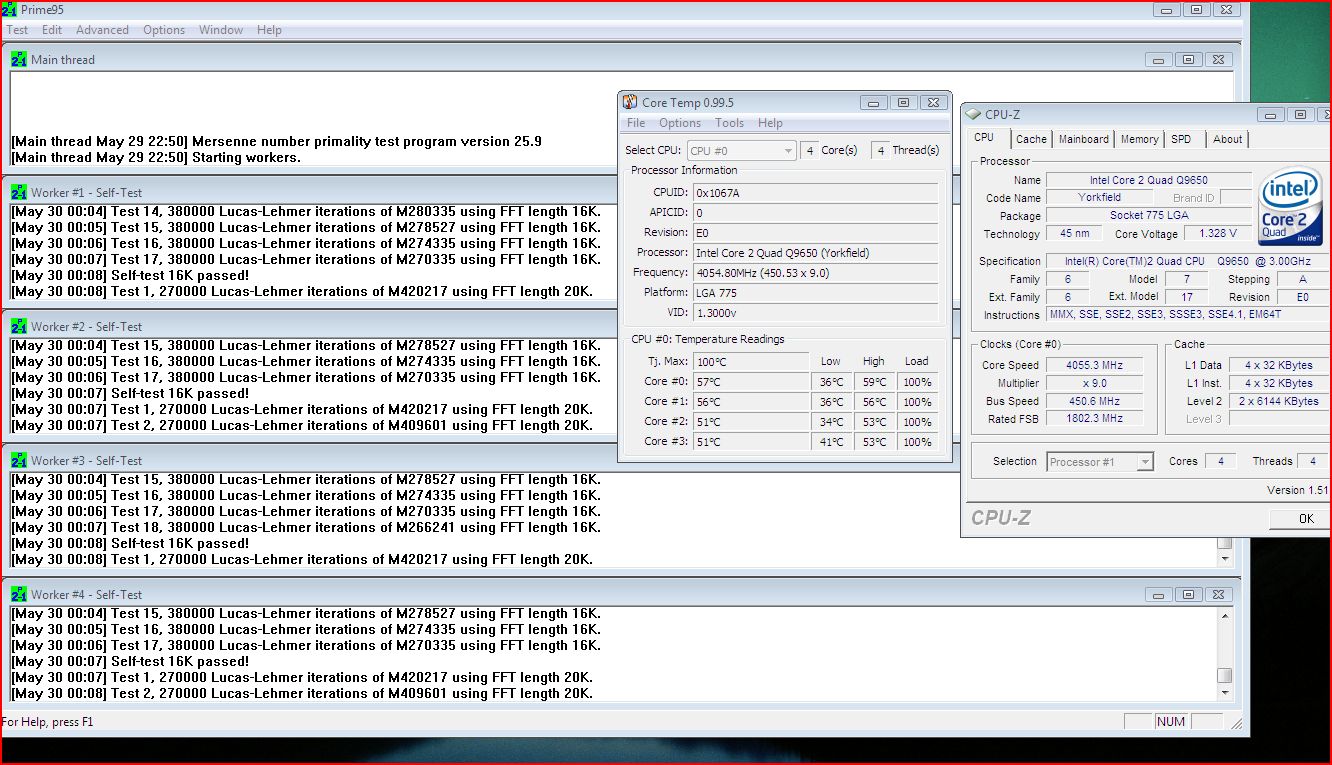Click the Core #3 Low temperature 41°C
The height and width of the screenshot is (765, 1332).
pos(831,442)
